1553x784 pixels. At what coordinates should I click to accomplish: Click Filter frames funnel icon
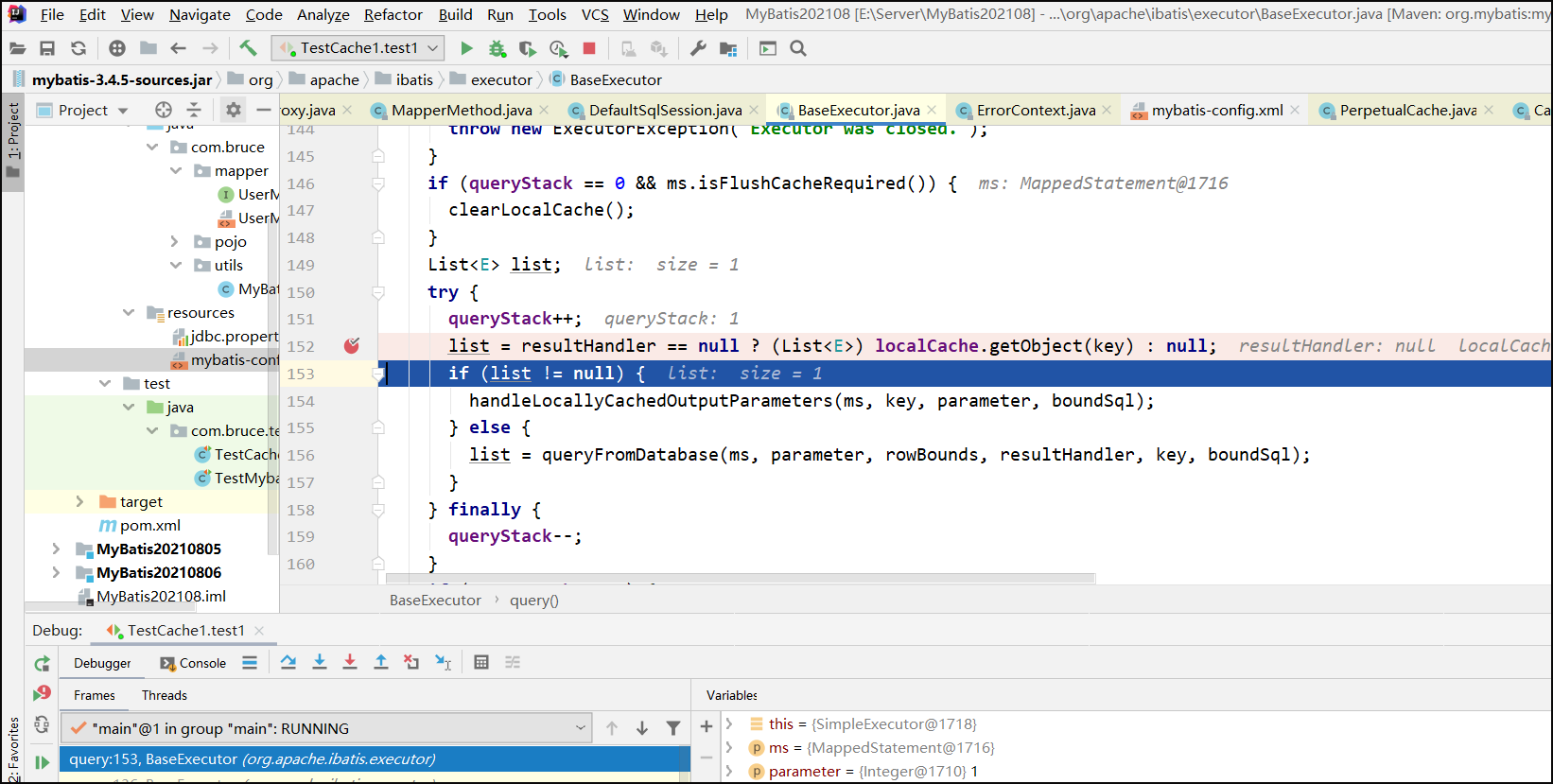pyautogui.click(x=673, y=728)
